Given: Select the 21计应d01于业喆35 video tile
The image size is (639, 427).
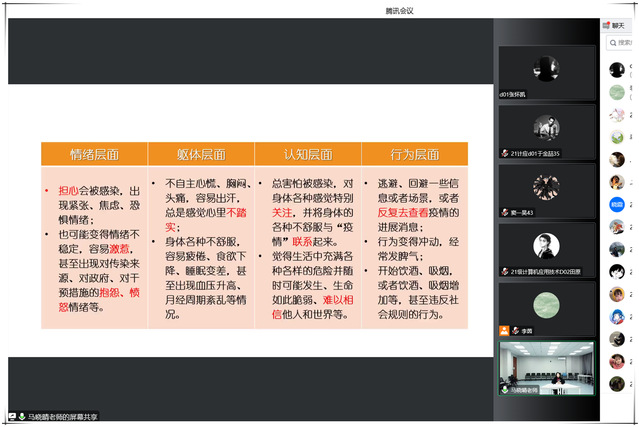Looking at the screenshot, I should click(x=546, y=131).
